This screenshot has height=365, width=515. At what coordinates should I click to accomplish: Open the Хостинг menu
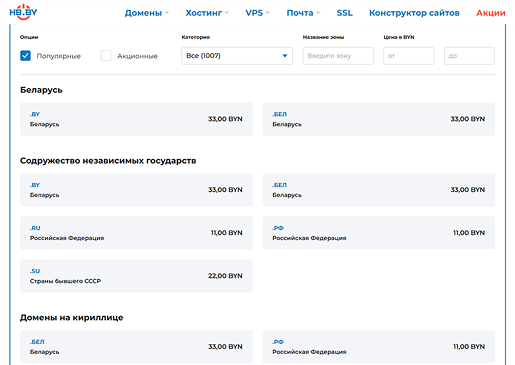click(207, 13)
